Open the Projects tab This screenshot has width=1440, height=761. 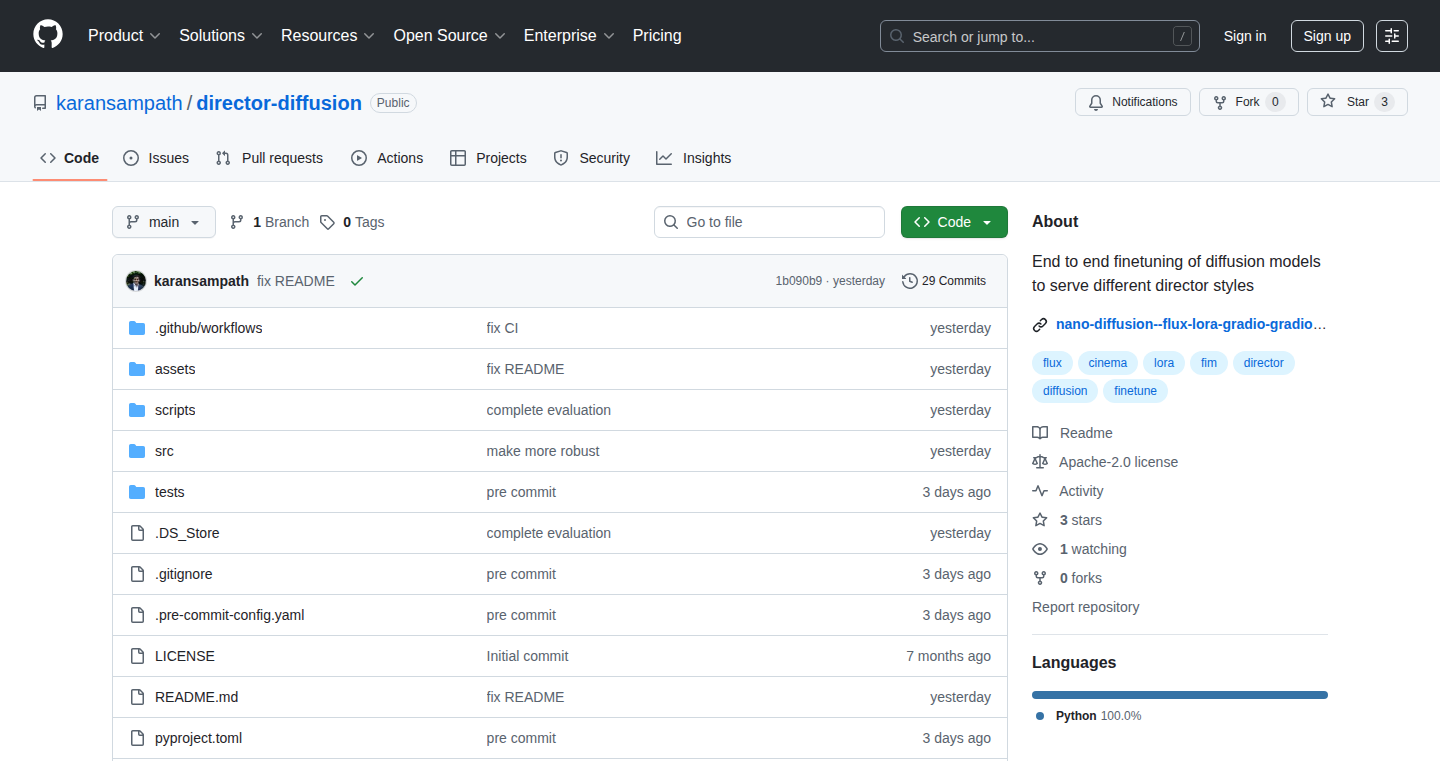pyautogui.click(x=488, y=158)
